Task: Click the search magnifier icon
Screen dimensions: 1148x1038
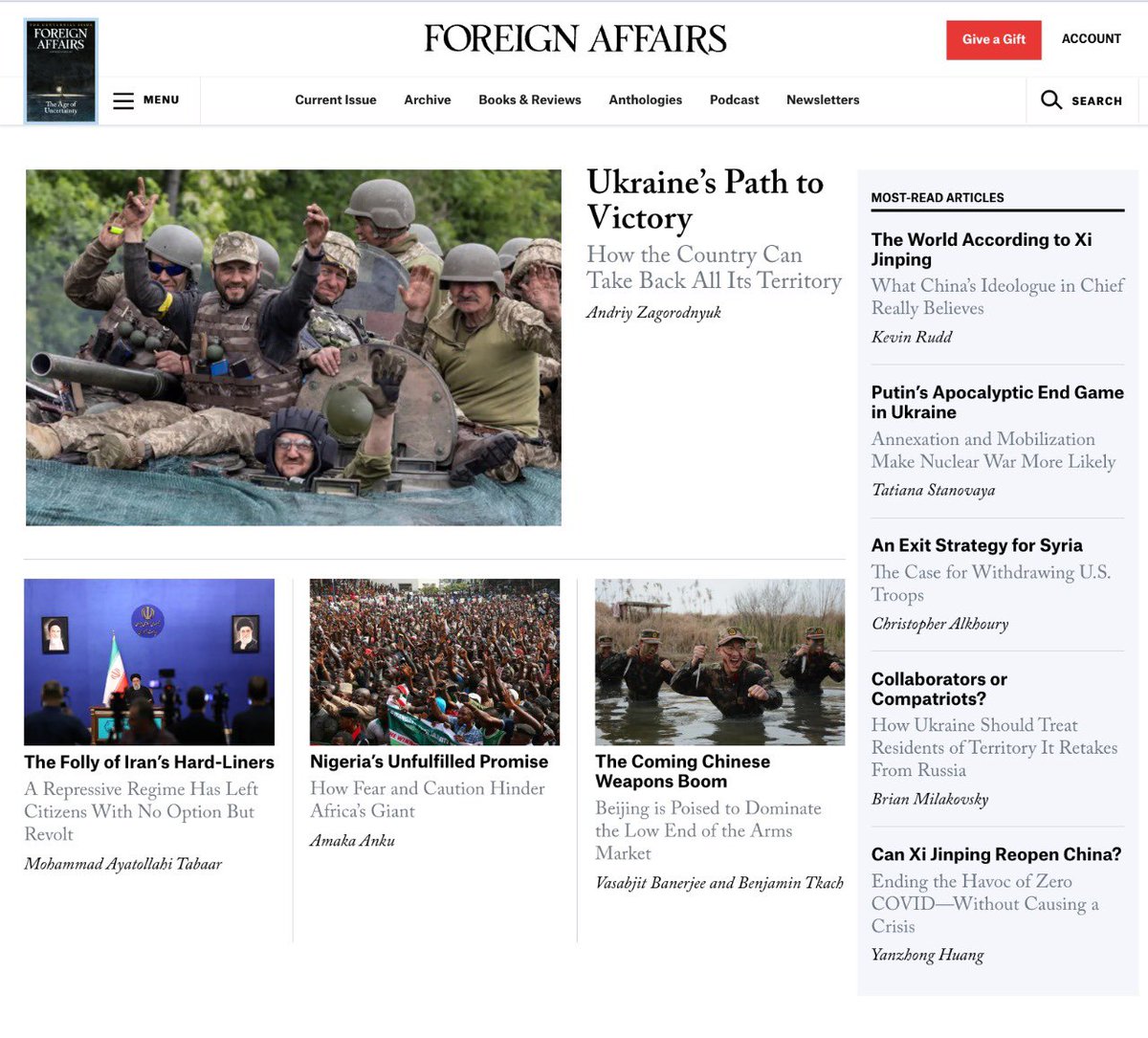Action: (x=1050, y=99)
